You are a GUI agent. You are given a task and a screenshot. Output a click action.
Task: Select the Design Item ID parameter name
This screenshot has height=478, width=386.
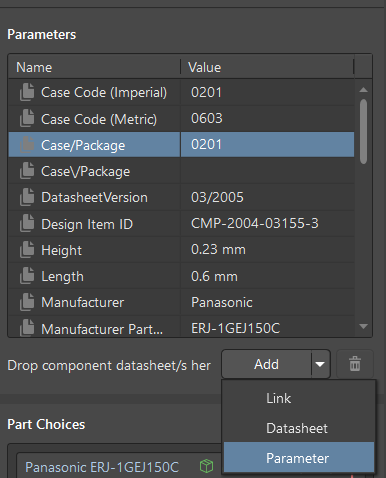[x=87, y=224]
